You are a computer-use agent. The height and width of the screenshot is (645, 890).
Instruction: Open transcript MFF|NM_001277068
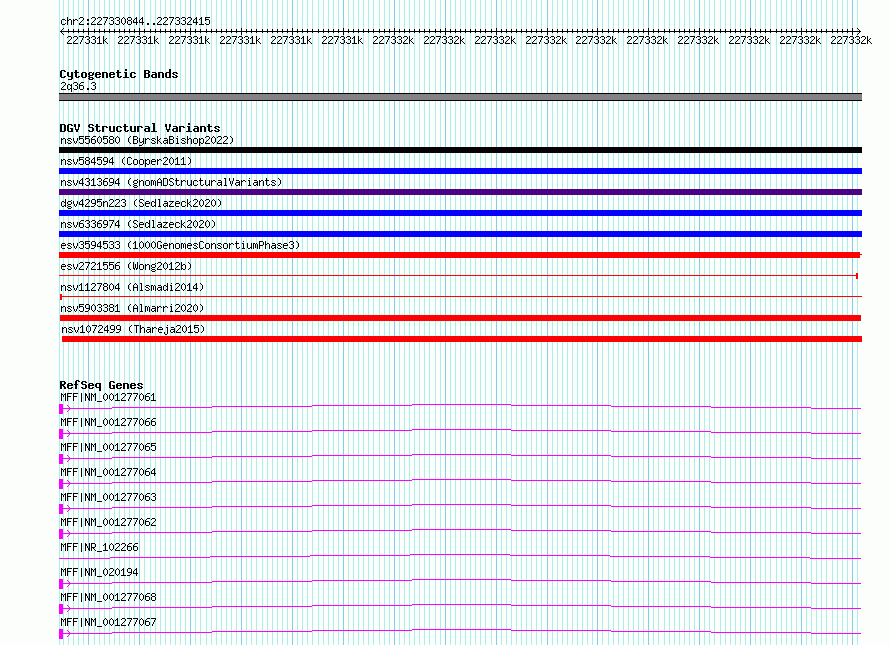[108, 597]
